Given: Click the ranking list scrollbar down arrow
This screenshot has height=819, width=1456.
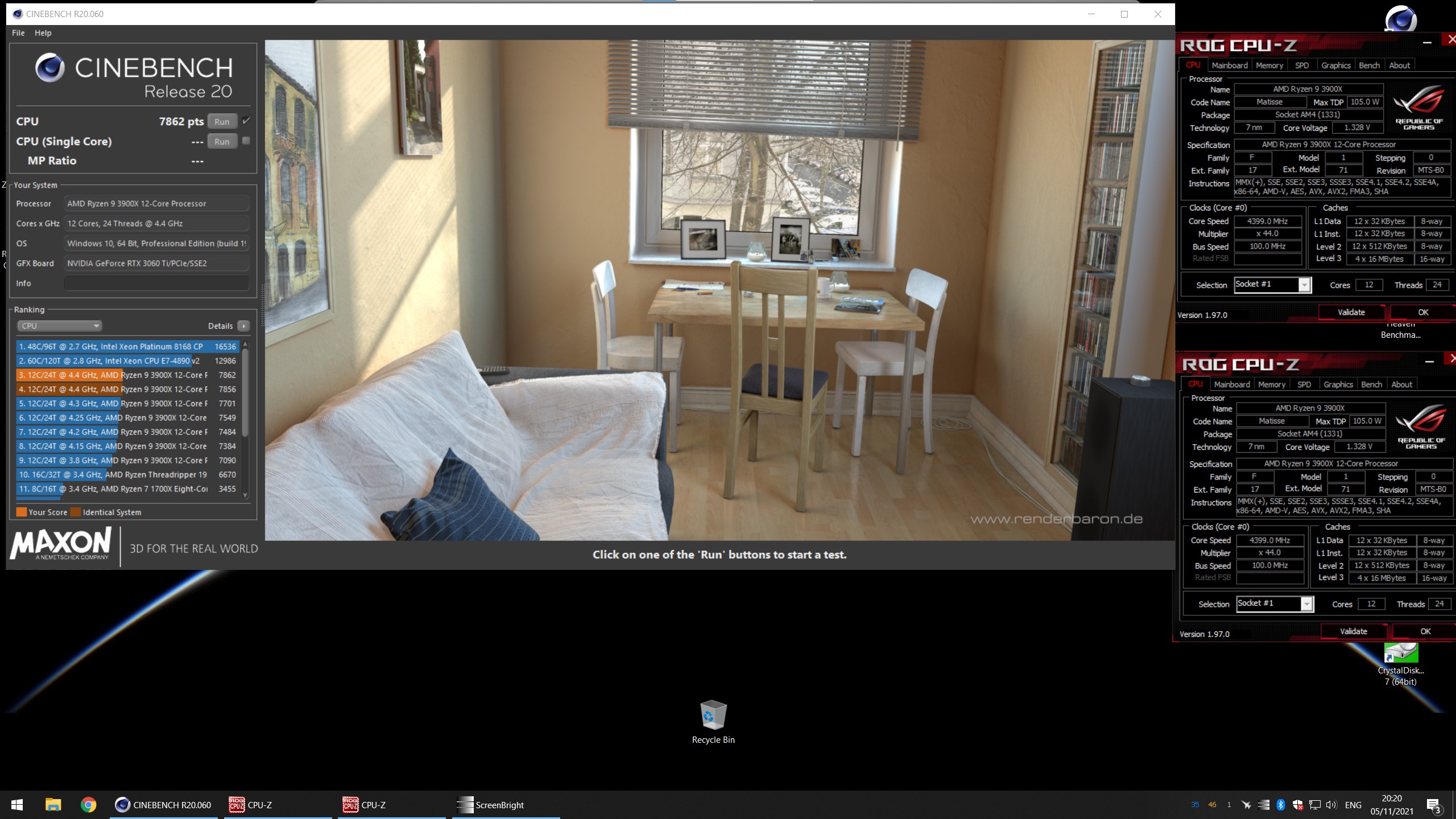Looking at the screenshot, I should 246,495.
